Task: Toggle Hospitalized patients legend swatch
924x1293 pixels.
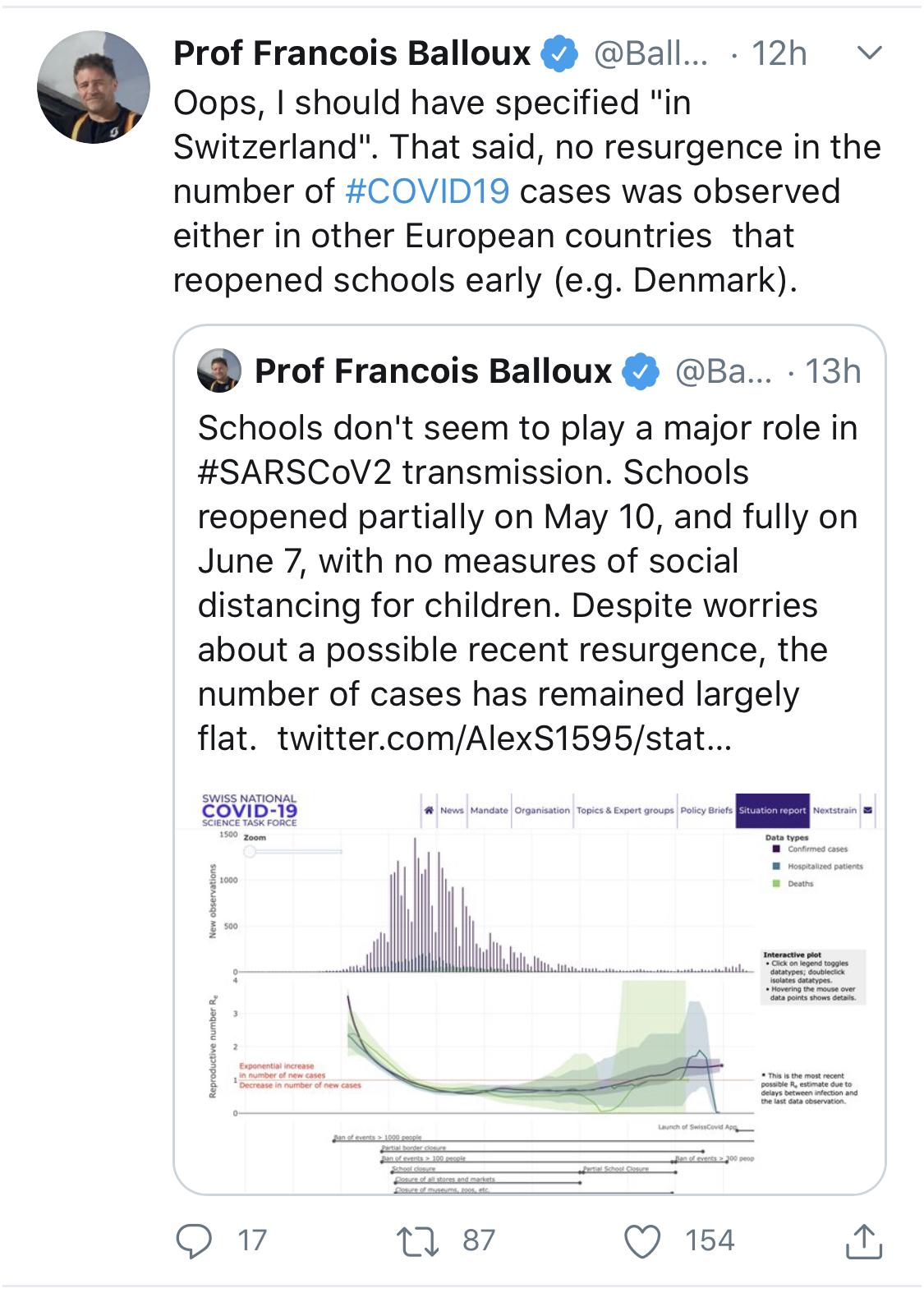Action: pos(776,867)
